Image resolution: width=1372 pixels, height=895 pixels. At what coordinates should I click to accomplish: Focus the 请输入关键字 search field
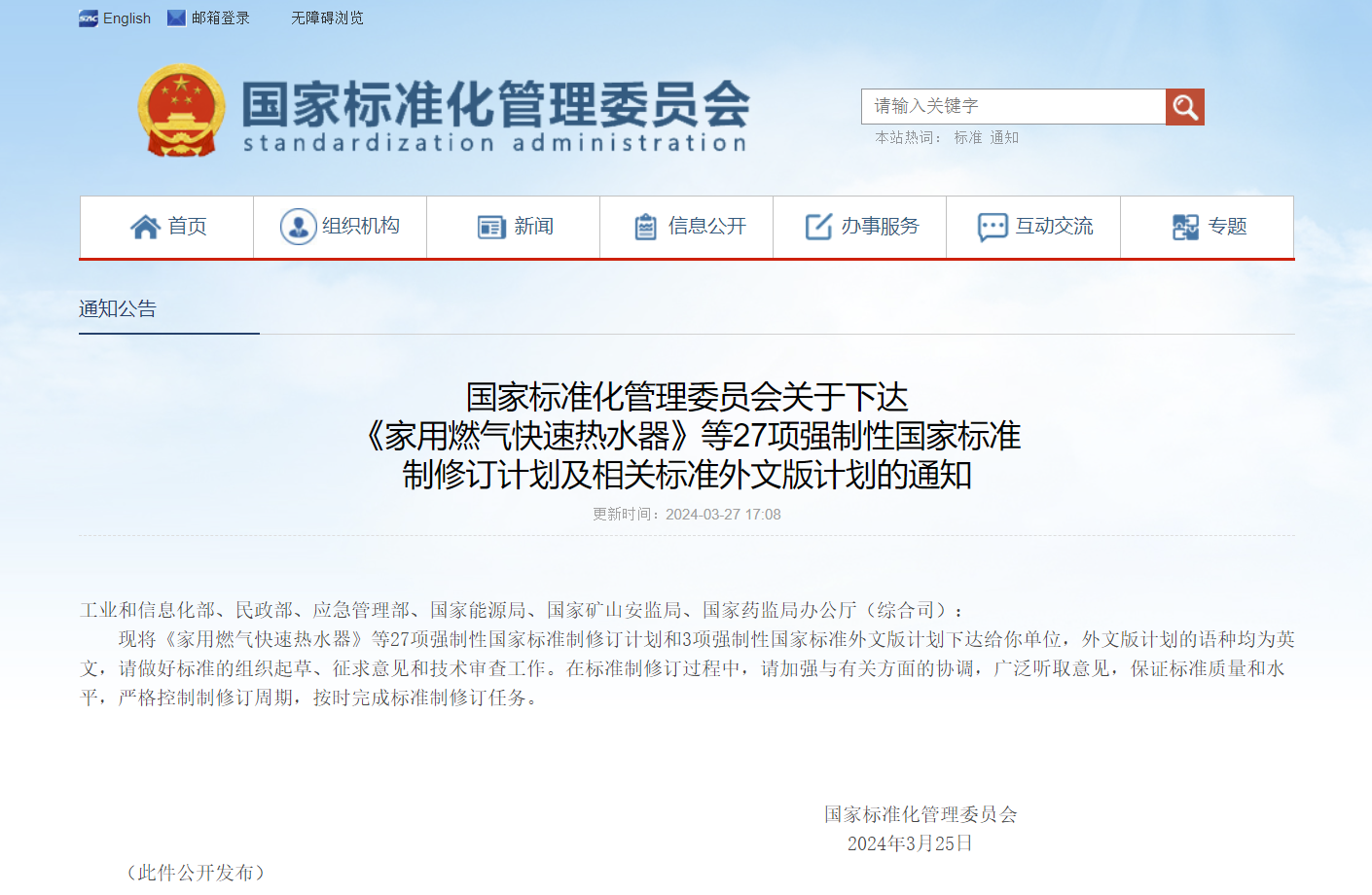1013,107
